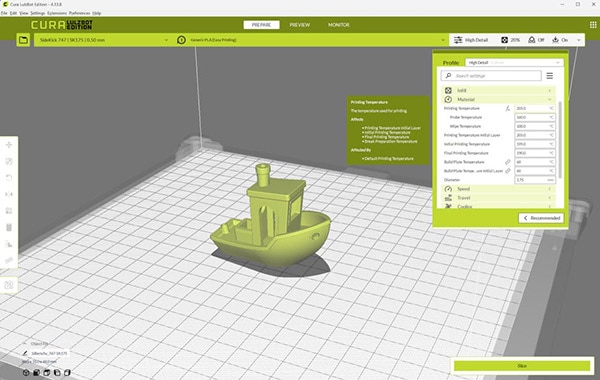Open the Profile High Detail dropdown

coord(514,62)
